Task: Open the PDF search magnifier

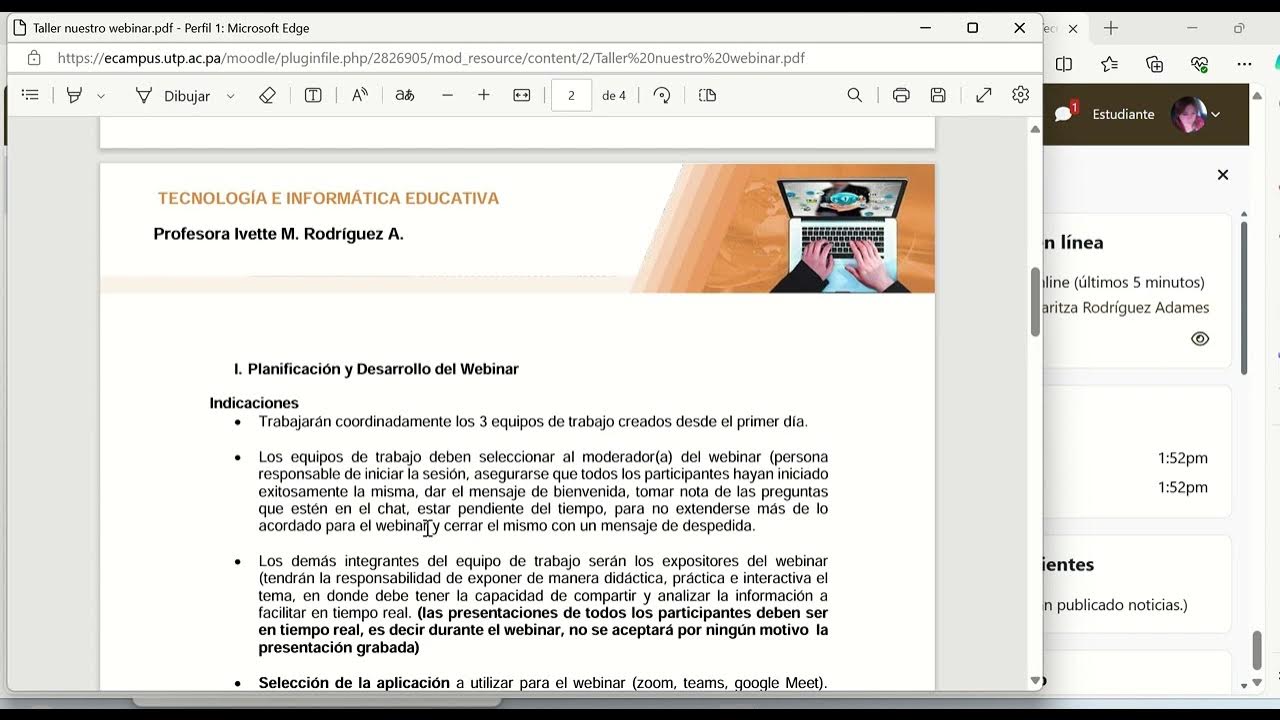Action: click(x=854, y=95)
